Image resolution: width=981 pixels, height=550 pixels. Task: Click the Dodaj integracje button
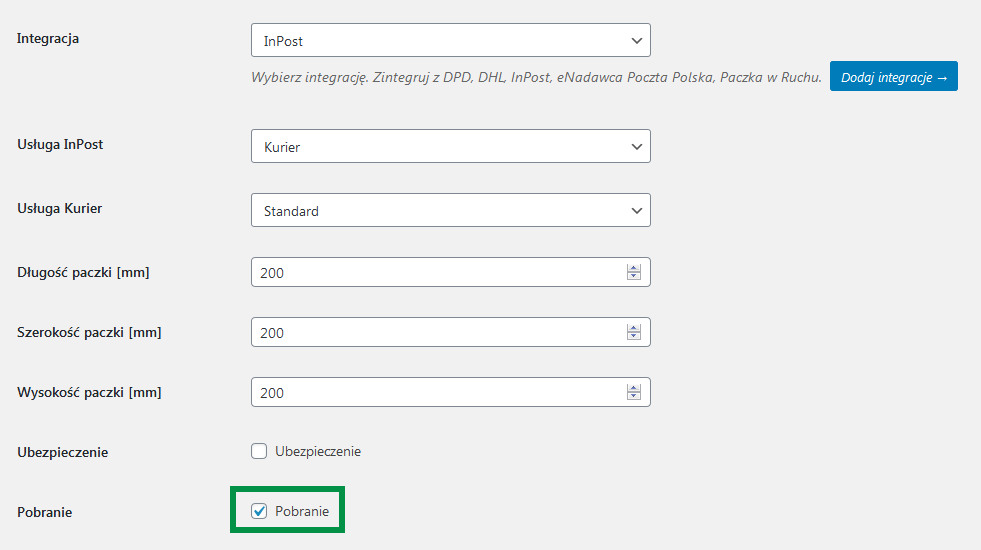coord(893,76)
